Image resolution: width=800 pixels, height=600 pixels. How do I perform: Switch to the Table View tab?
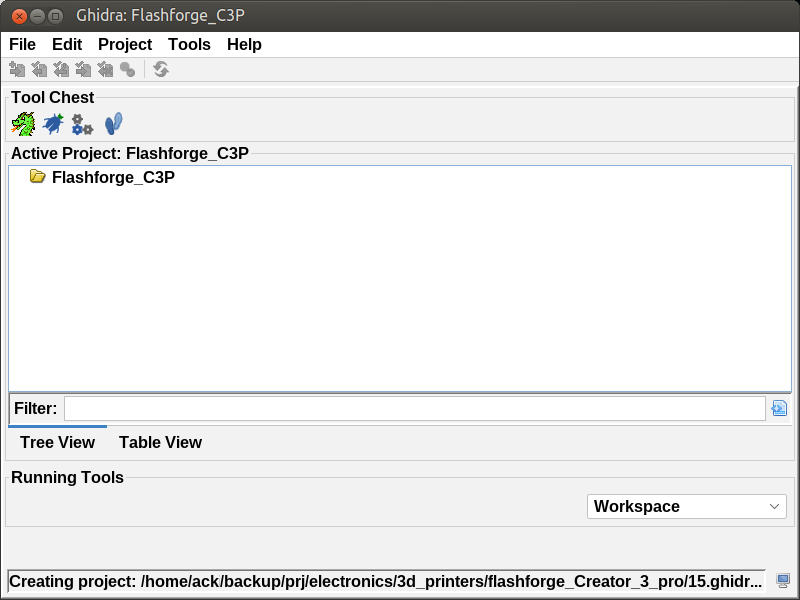160,442
